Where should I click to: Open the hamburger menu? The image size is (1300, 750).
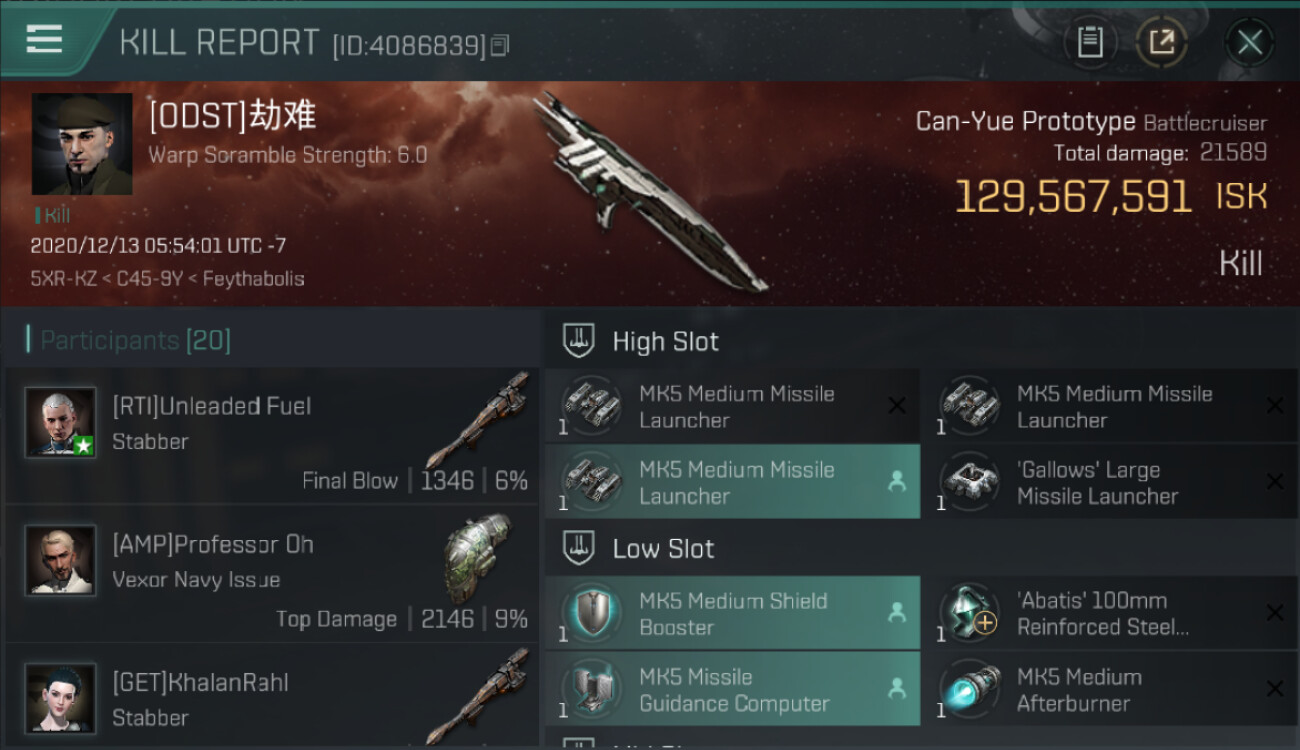coord(44,40)
